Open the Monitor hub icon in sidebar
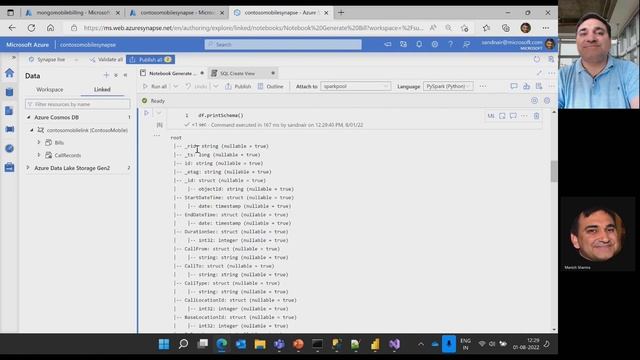Image resolution: width=640 pixels, height=360 pixels. point(9,148)
